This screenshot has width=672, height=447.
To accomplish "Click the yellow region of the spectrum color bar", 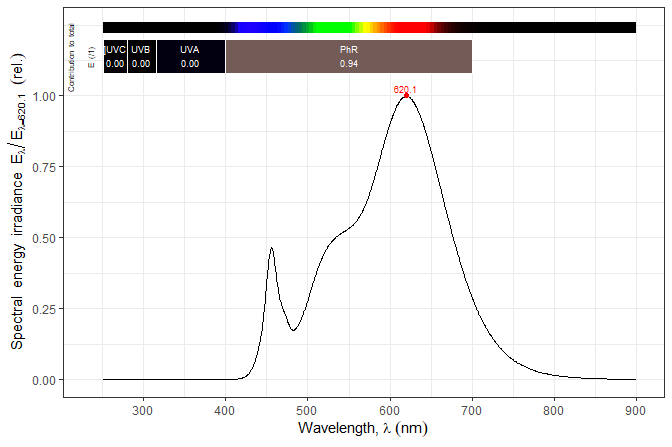I will 367,27.
